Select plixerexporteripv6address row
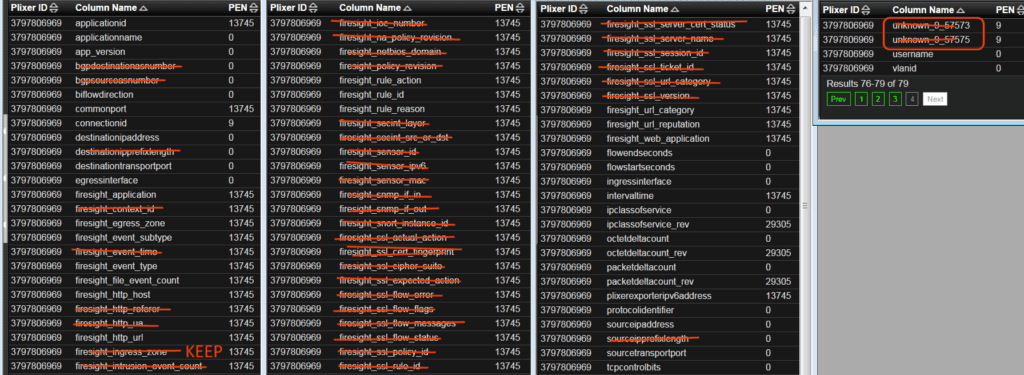 click(667, 296)
